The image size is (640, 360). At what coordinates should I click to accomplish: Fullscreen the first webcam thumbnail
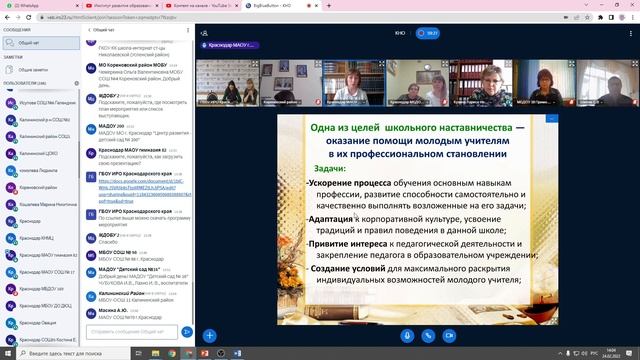click(255, 64)
